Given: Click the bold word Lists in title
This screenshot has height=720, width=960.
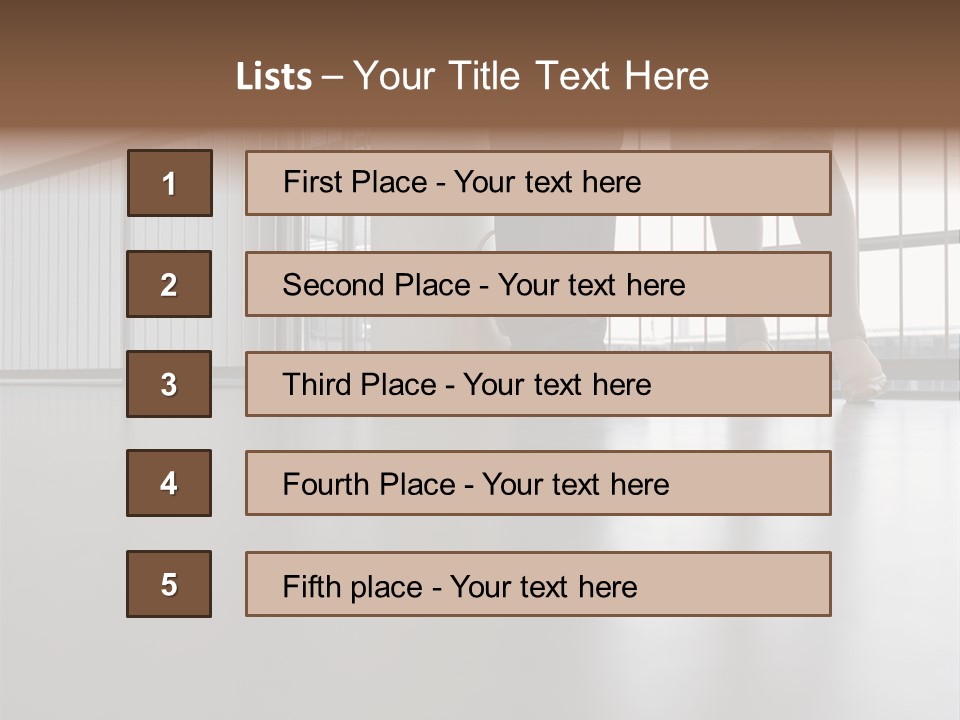Looking at the screenshot, I should [x=273, y=77].
